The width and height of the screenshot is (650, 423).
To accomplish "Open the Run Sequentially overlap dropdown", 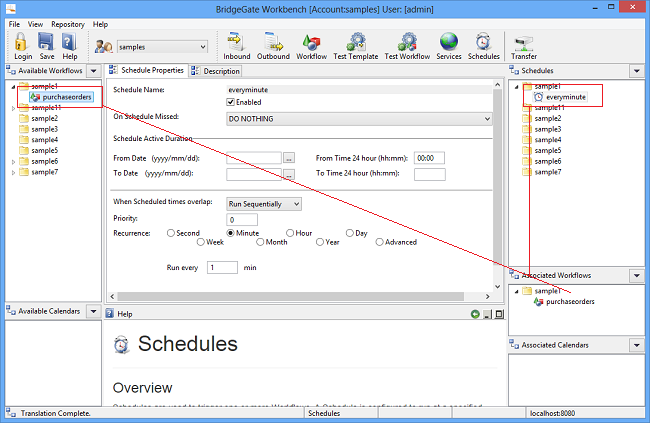I will pyautogui.click(x=296, y=204).
